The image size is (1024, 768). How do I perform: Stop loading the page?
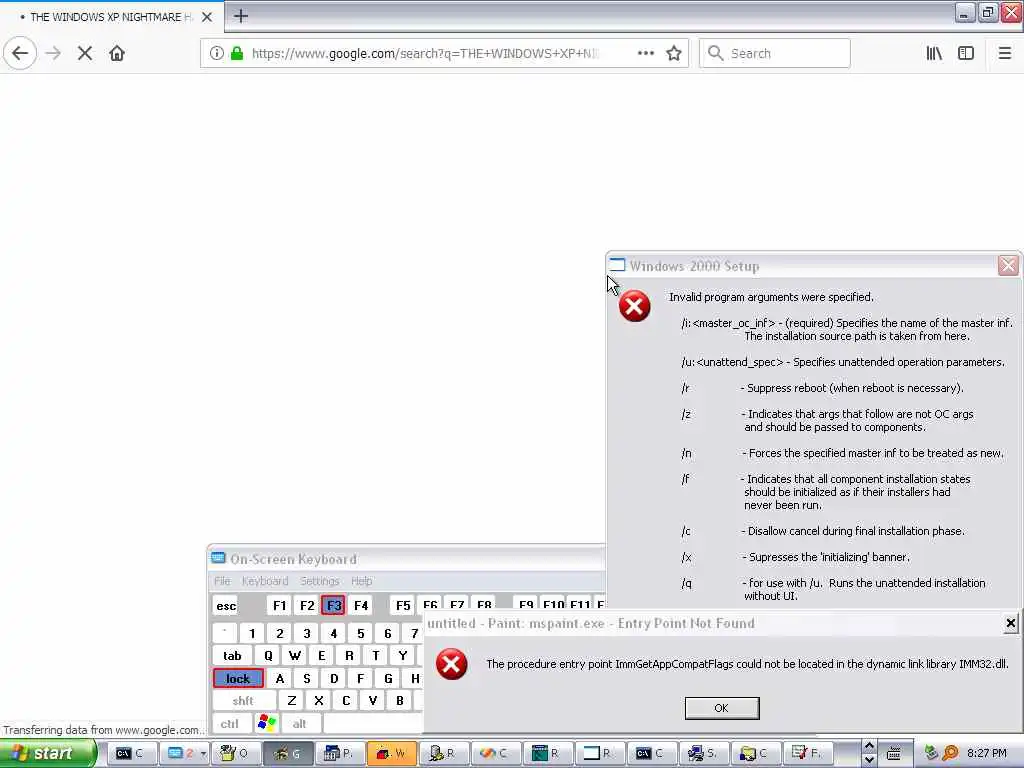pyautogui.click(x=85, y=53)
